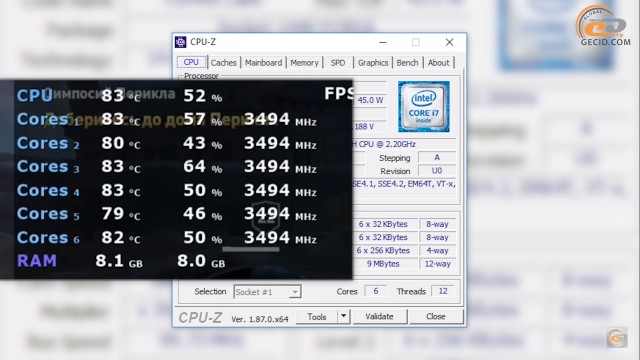Switch to the About tab
640x360 pixels.
(x=438, y=63)
